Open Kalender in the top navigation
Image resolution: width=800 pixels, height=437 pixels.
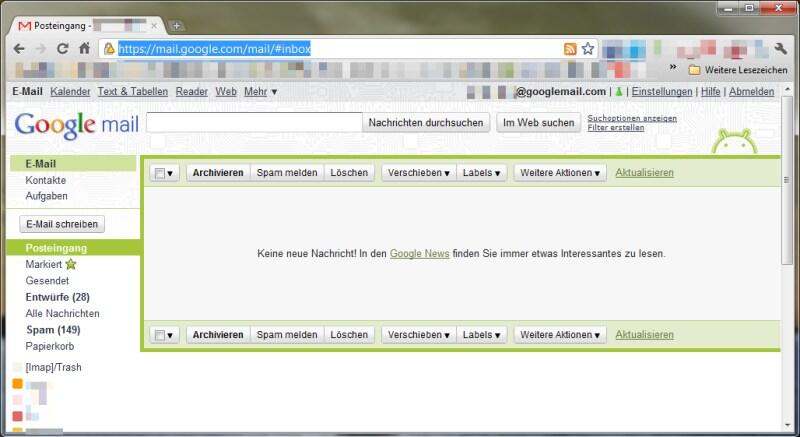(x=70, y=92)
